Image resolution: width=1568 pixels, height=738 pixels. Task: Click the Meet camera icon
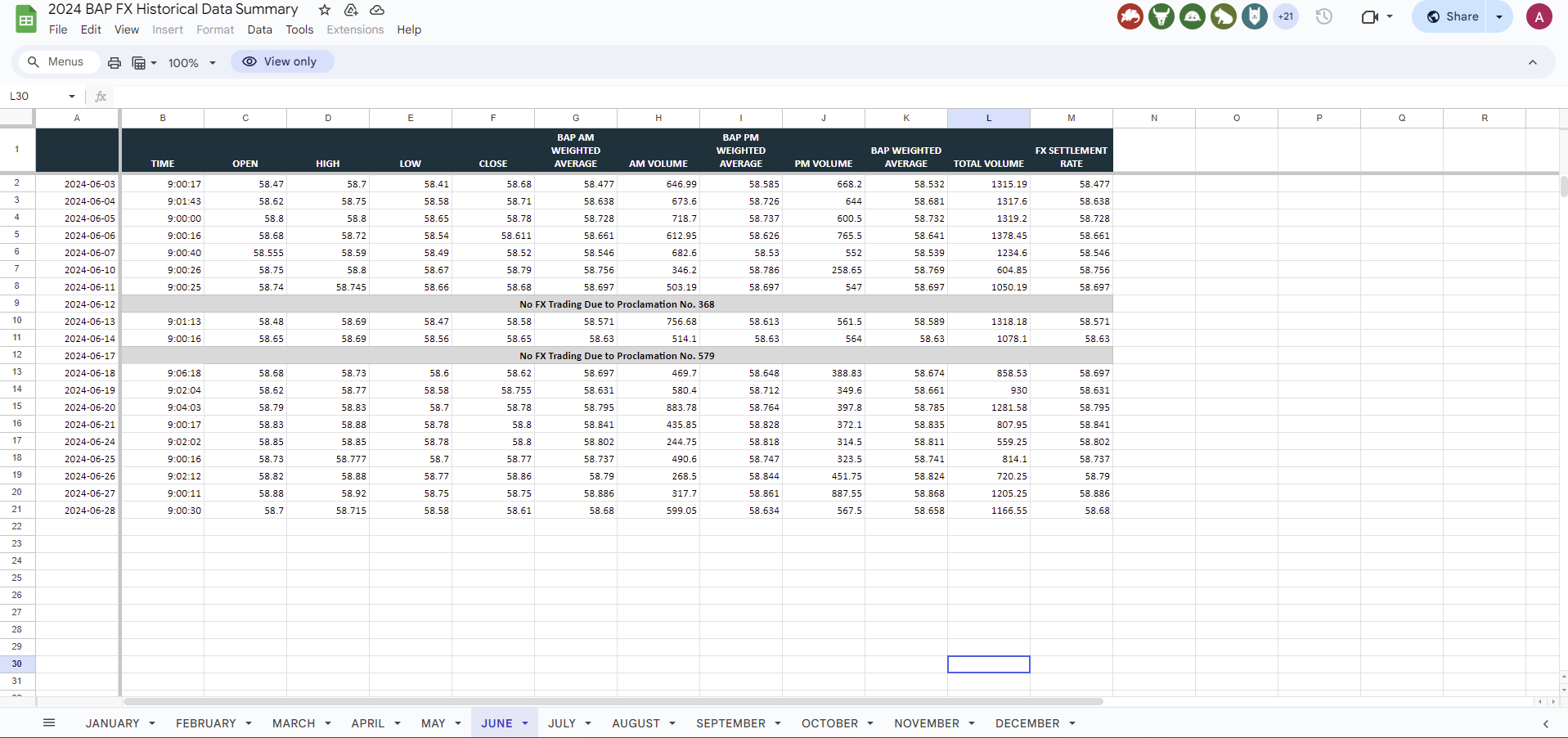[1369, 16]
